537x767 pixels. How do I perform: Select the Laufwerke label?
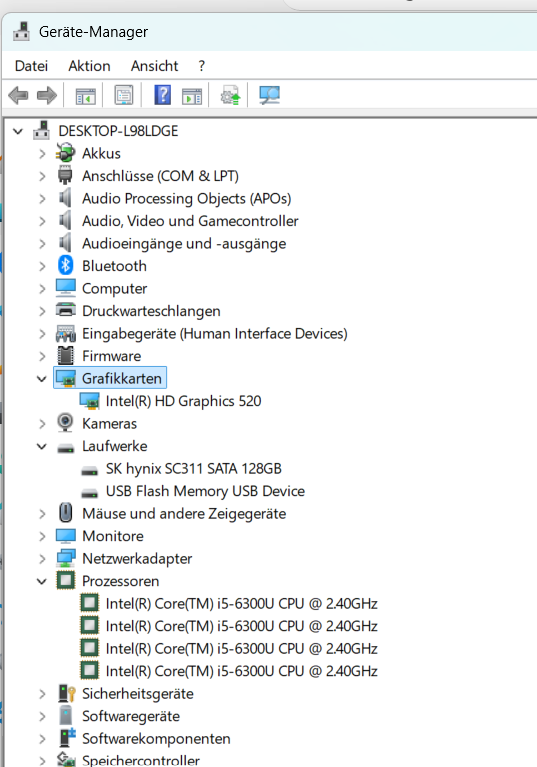point(114,446)
